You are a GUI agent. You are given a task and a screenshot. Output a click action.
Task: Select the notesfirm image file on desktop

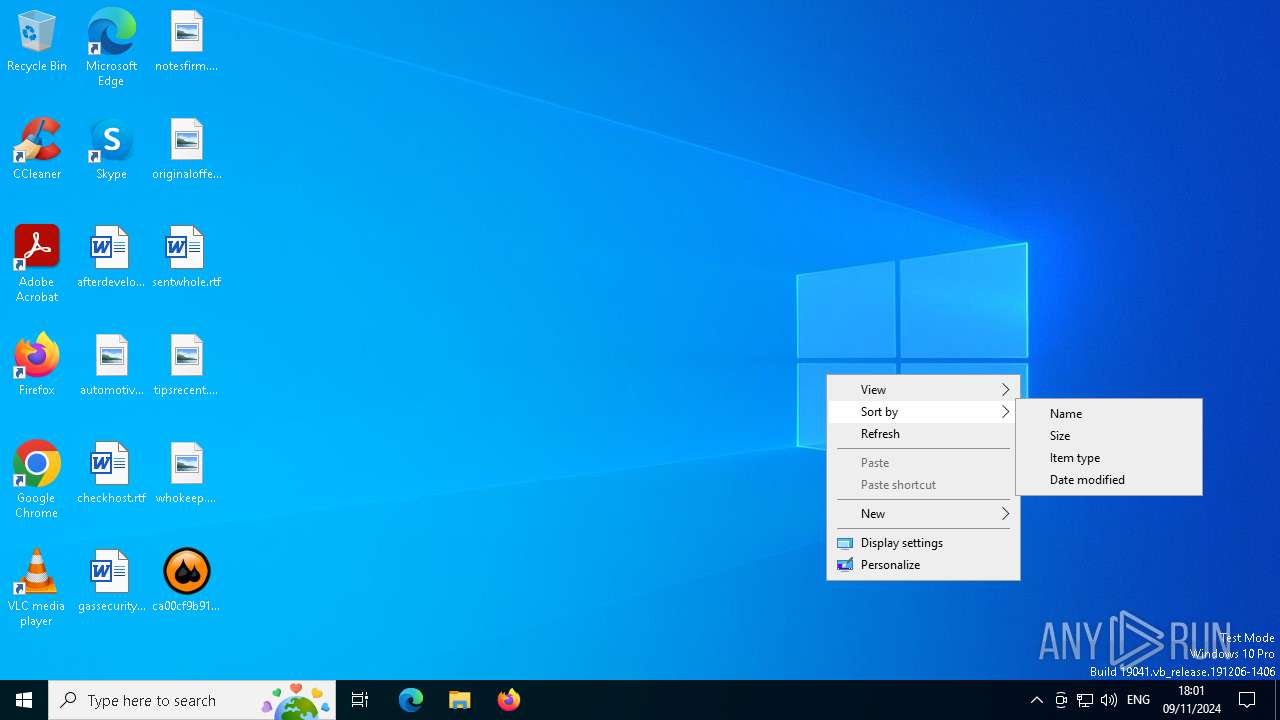[x=186, y=42]
